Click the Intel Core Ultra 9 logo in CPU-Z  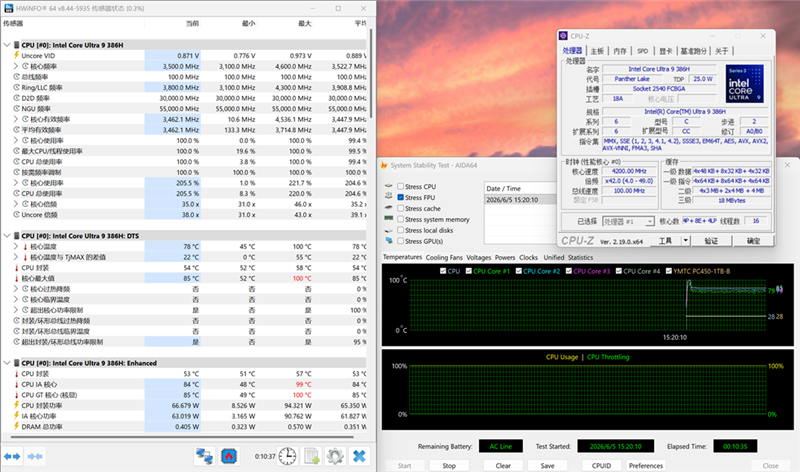(744, 84)
